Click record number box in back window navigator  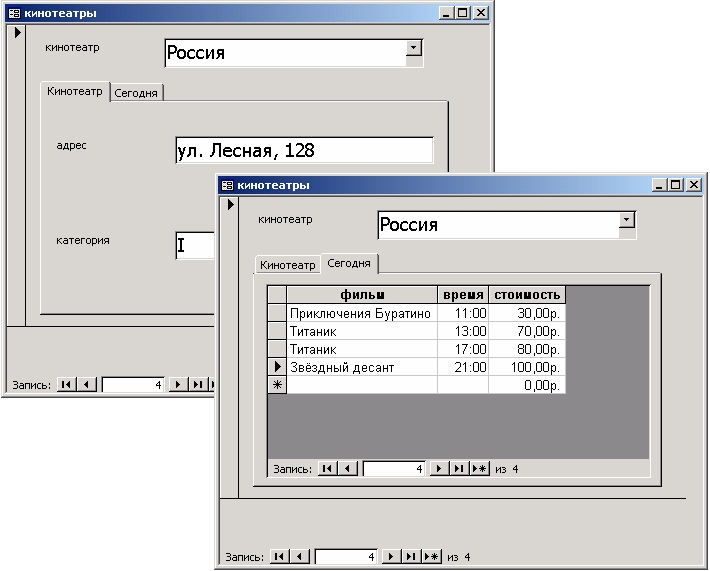133,385
